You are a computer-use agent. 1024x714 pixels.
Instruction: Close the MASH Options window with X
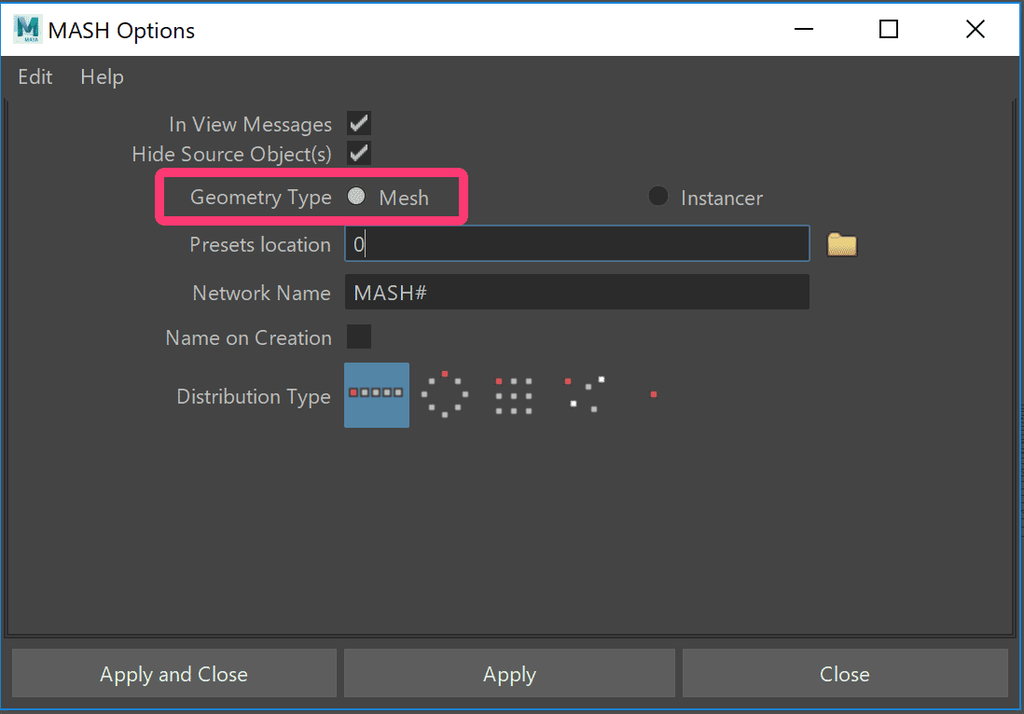tap(976, 29)
